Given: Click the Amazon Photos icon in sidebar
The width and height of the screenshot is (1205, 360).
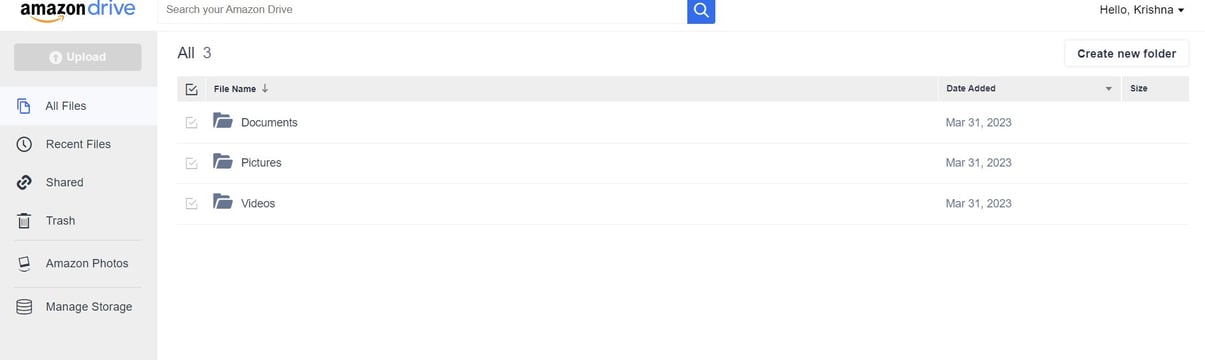Looking at the screenshot, I should pos(24,264).
